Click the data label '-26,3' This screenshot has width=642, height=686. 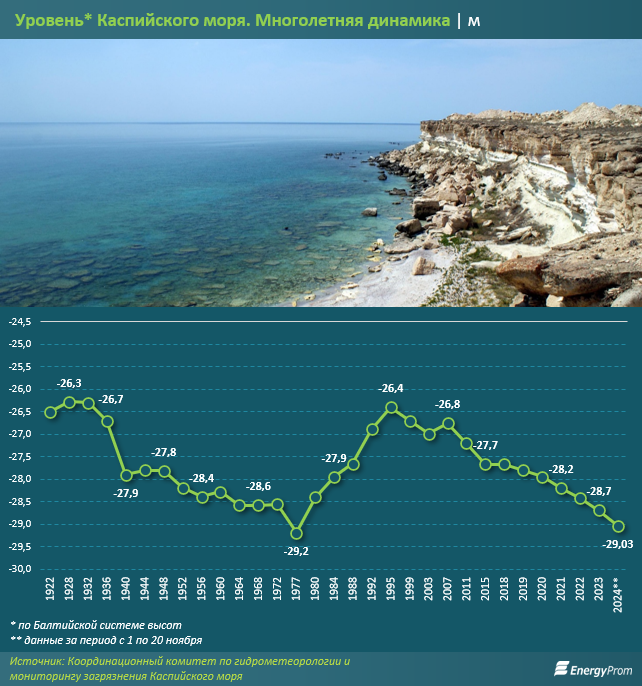click(x=69, y=384)
